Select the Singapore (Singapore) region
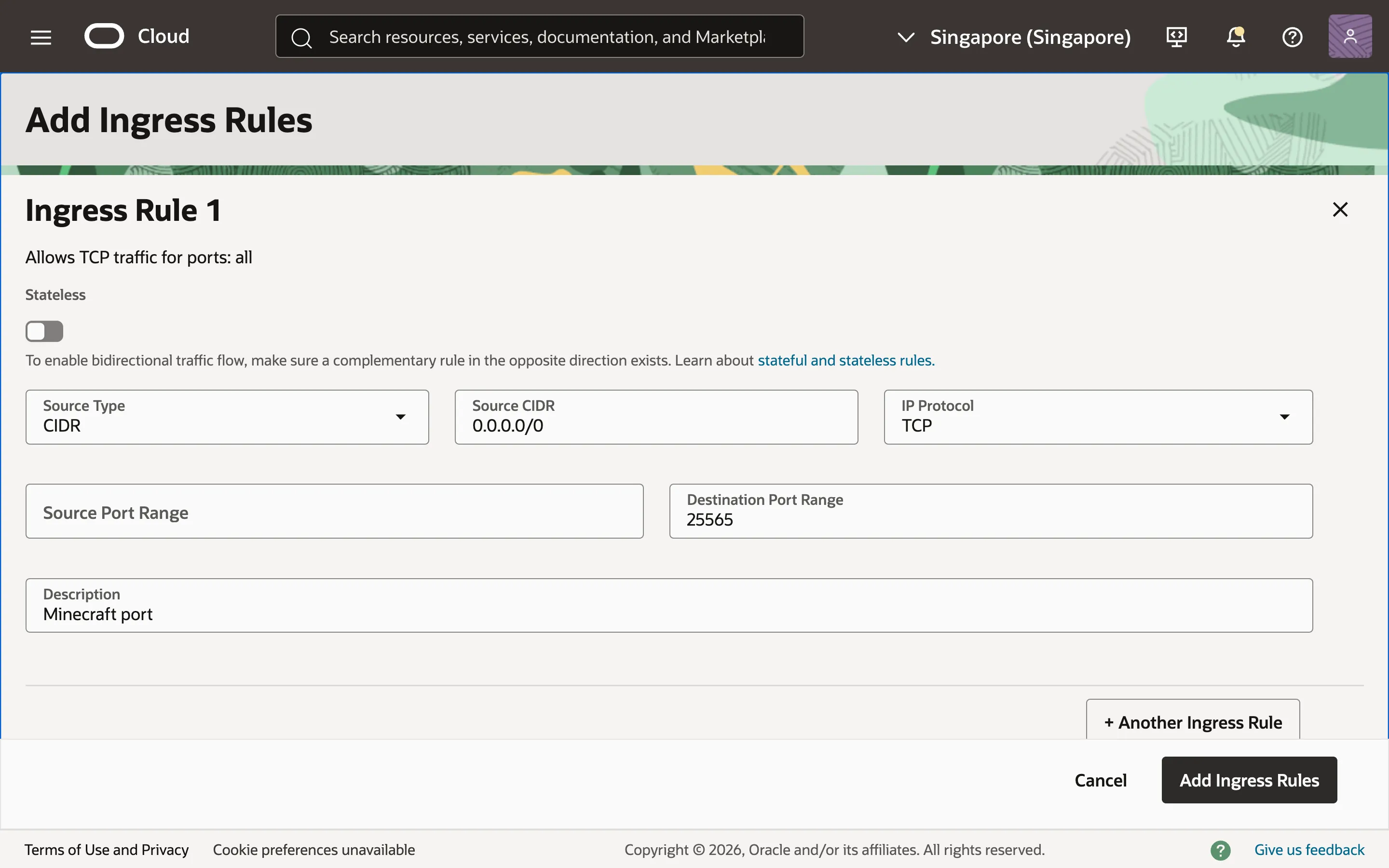Image resolution: width=1389 pixels, height=868 pixels. click(1030, 37)
